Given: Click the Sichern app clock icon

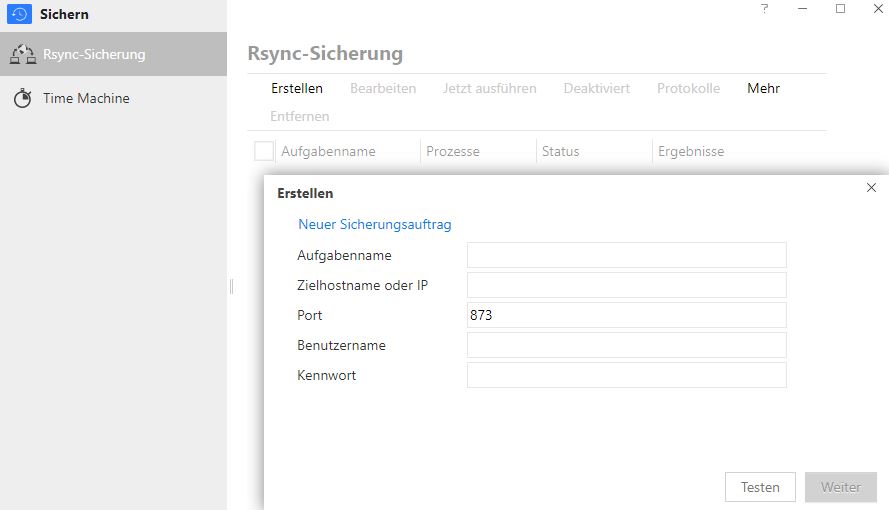Looking at the screenshot, I should click(19, 14).
